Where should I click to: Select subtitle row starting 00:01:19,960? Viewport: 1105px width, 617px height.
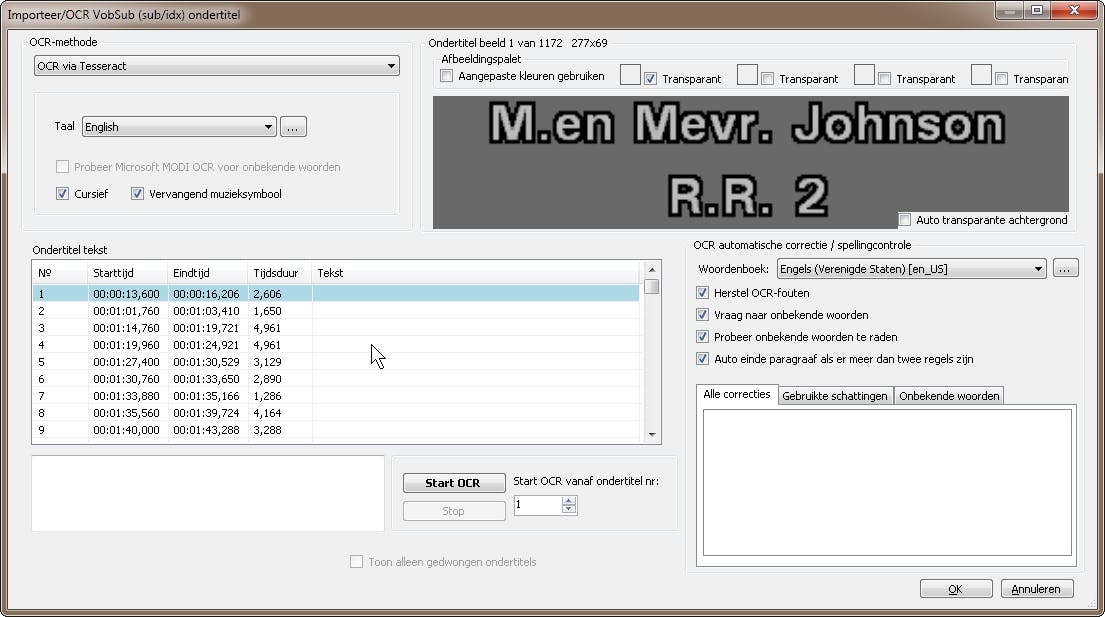pos(335,345)
